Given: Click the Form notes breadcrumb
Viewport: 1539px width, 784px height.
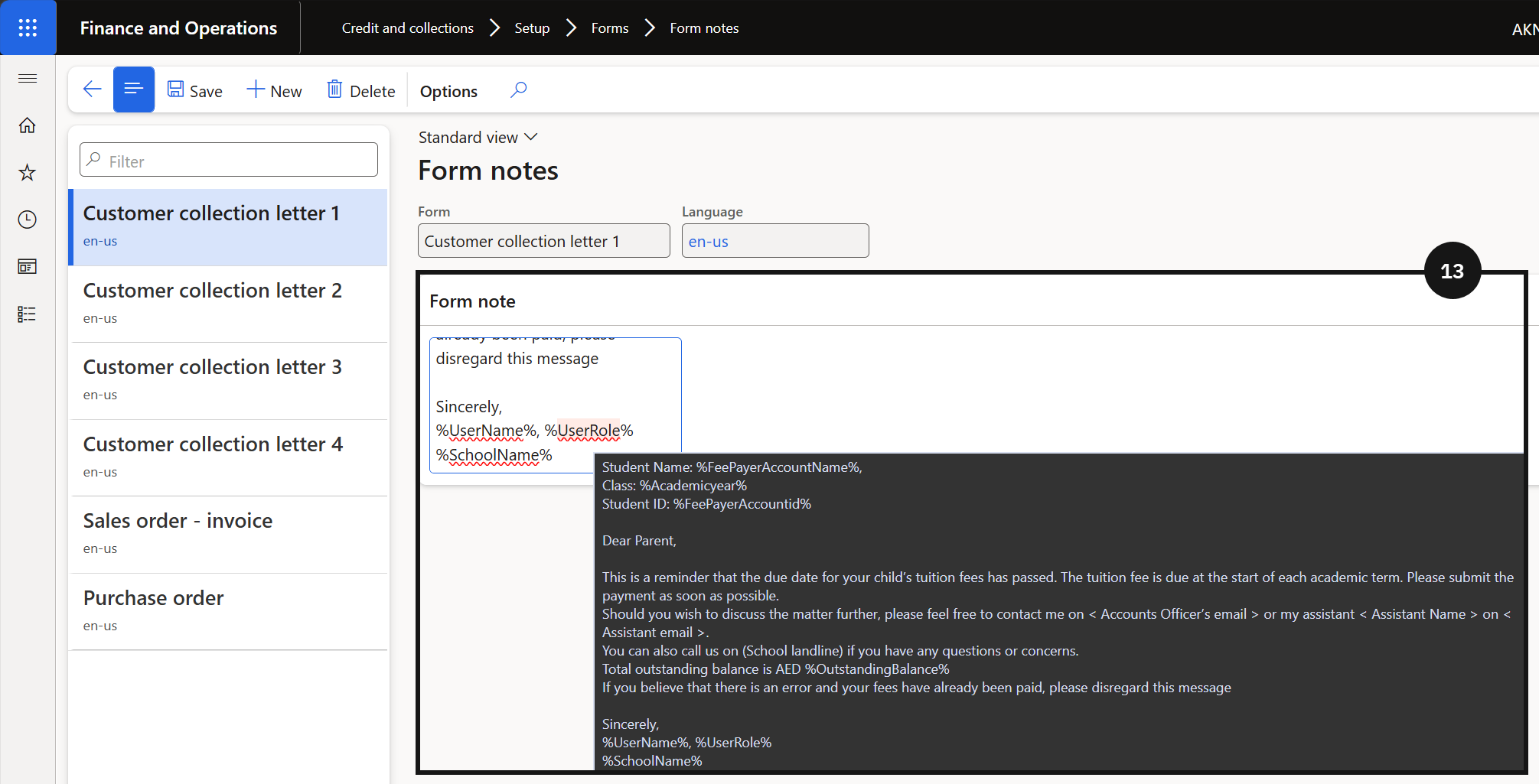Looking at the screenshot, I should point(704,28).
